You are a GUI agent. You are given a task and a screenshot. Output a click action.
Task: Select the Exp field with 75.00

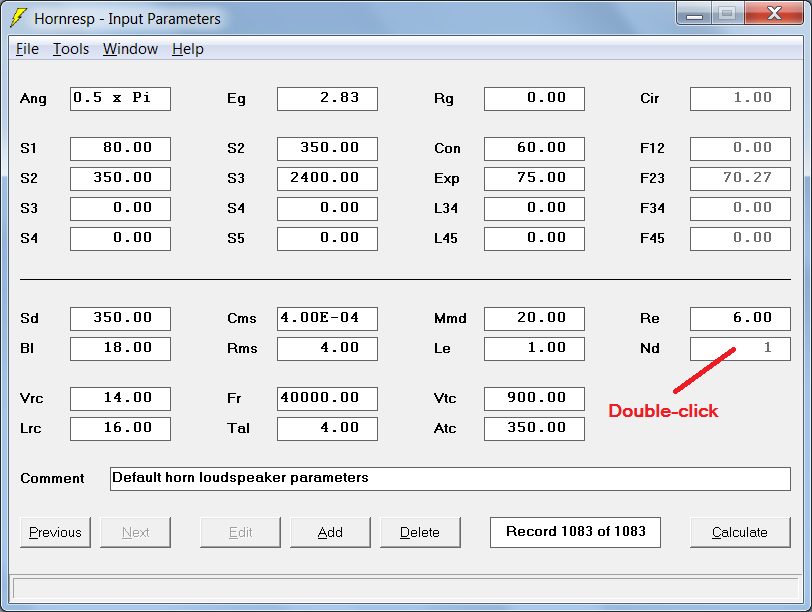[534, 179]
